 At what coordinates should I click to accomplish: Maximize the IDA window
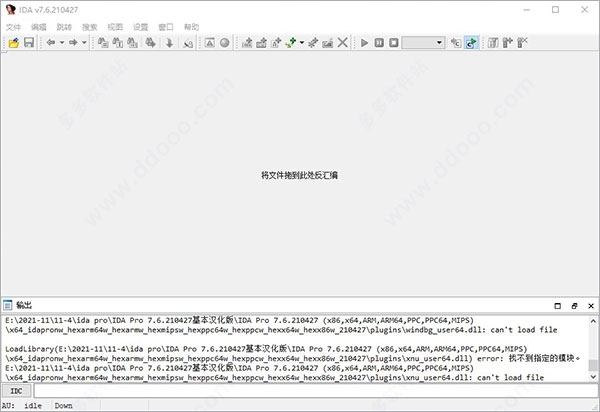(x=555, y=10)
